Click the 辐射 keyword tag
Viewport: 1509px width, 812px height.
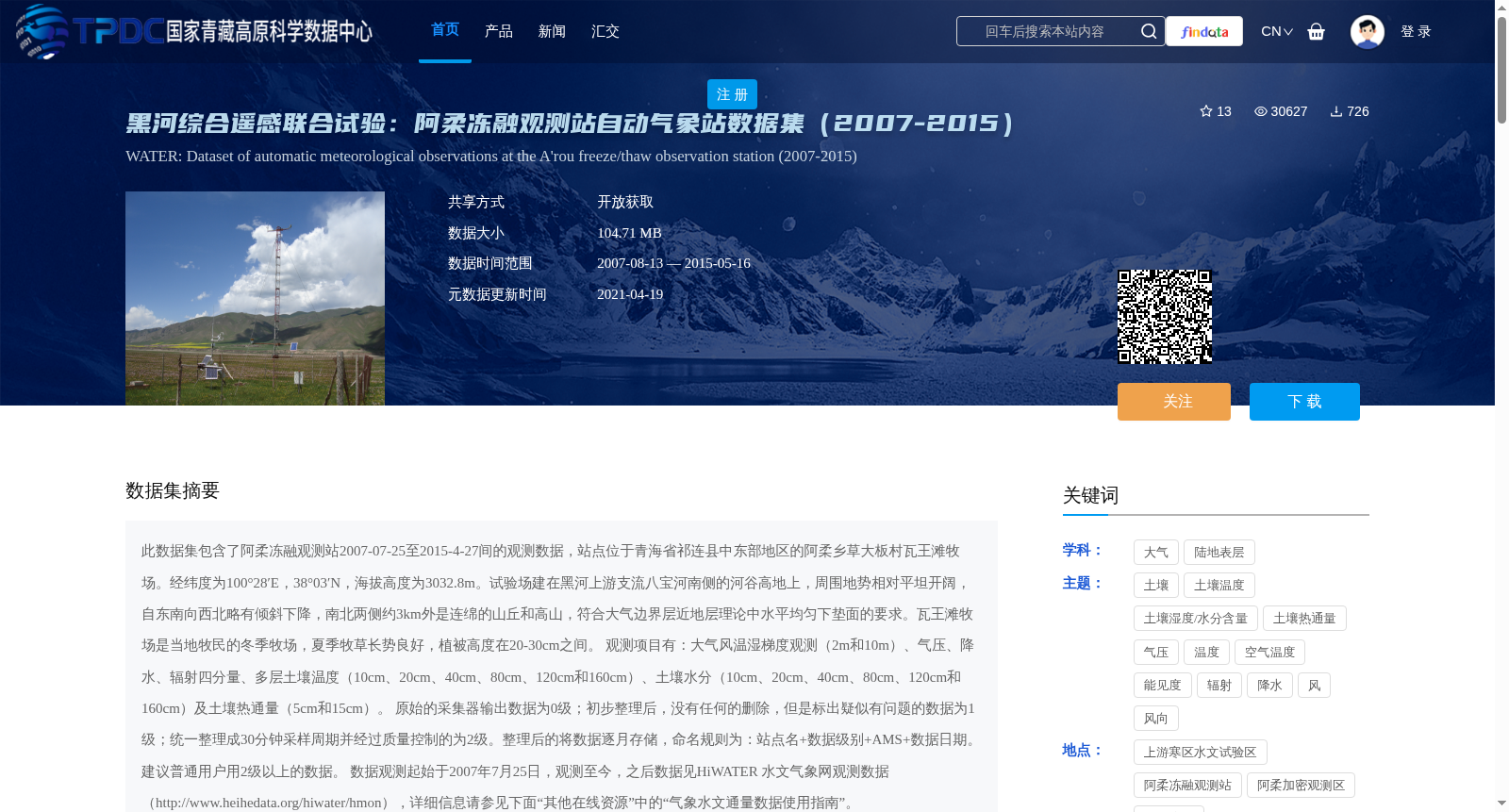[1219, 686]
